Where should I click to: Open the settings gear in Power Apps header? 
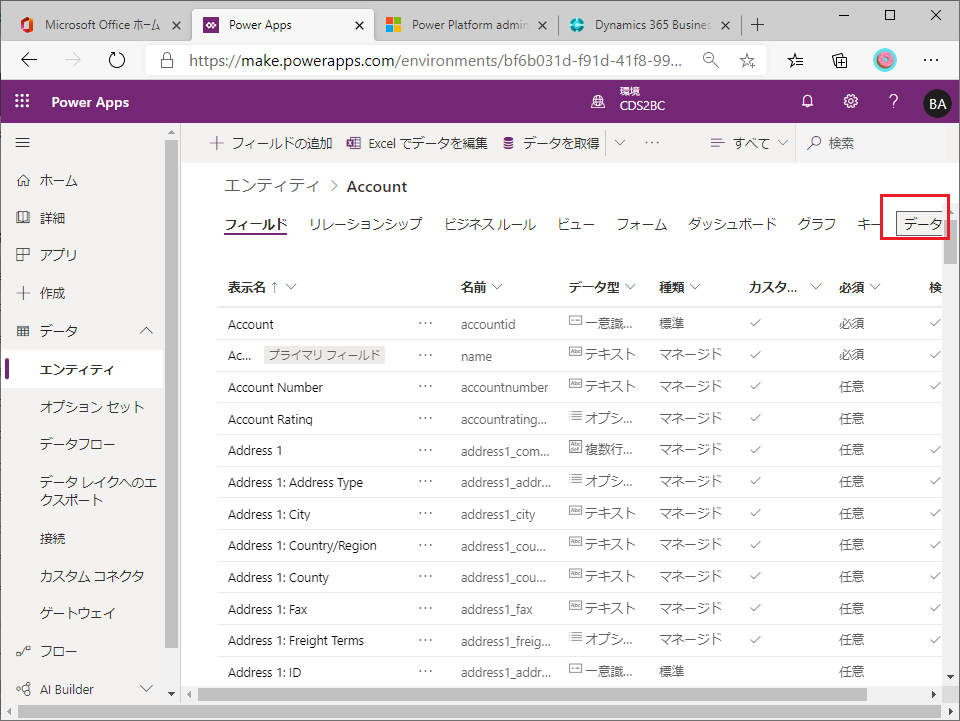tap(850, 102)
